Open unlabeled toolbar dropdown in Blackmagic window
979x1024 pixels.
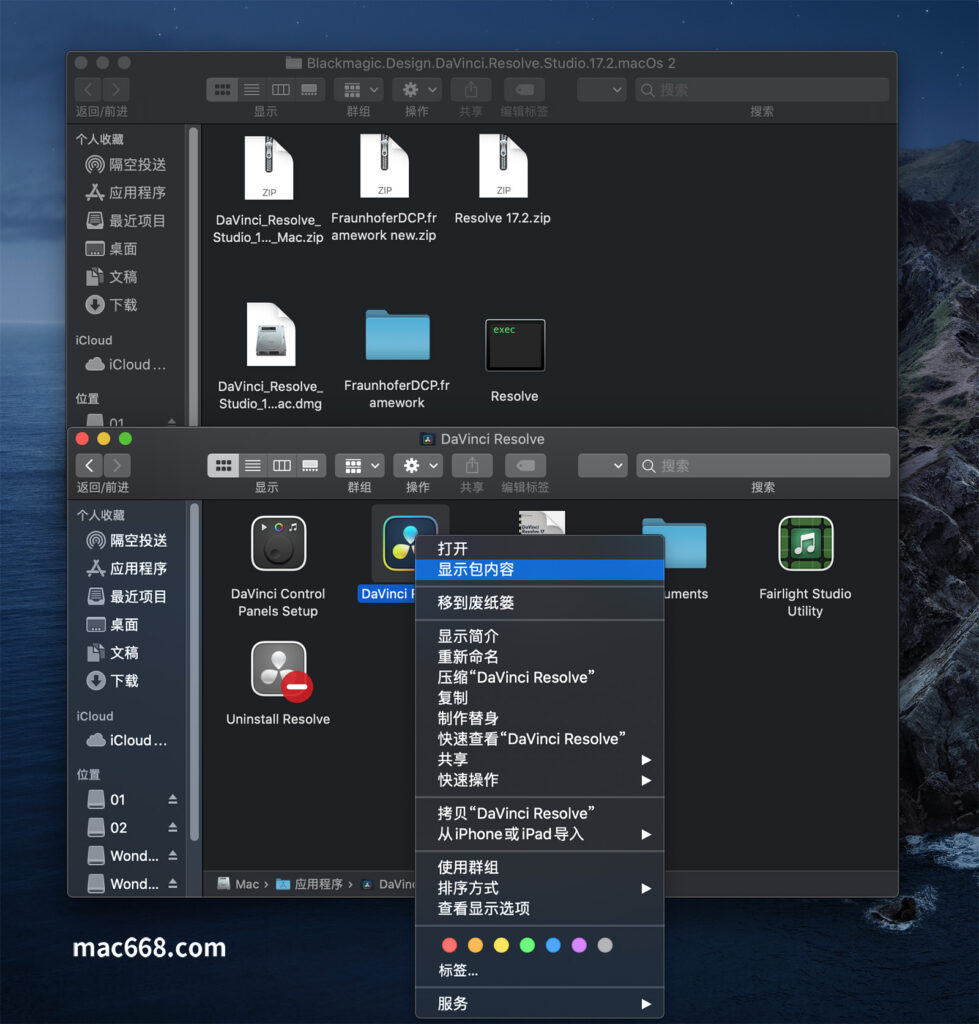pos(602,89)
